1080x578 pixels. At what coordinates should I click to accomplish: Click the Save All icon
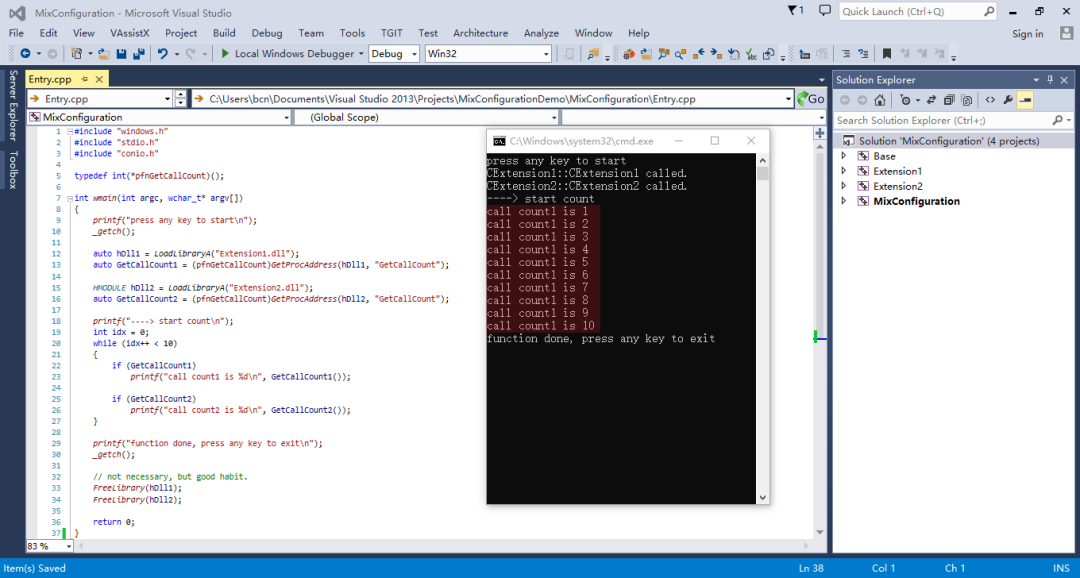(139, 54)
